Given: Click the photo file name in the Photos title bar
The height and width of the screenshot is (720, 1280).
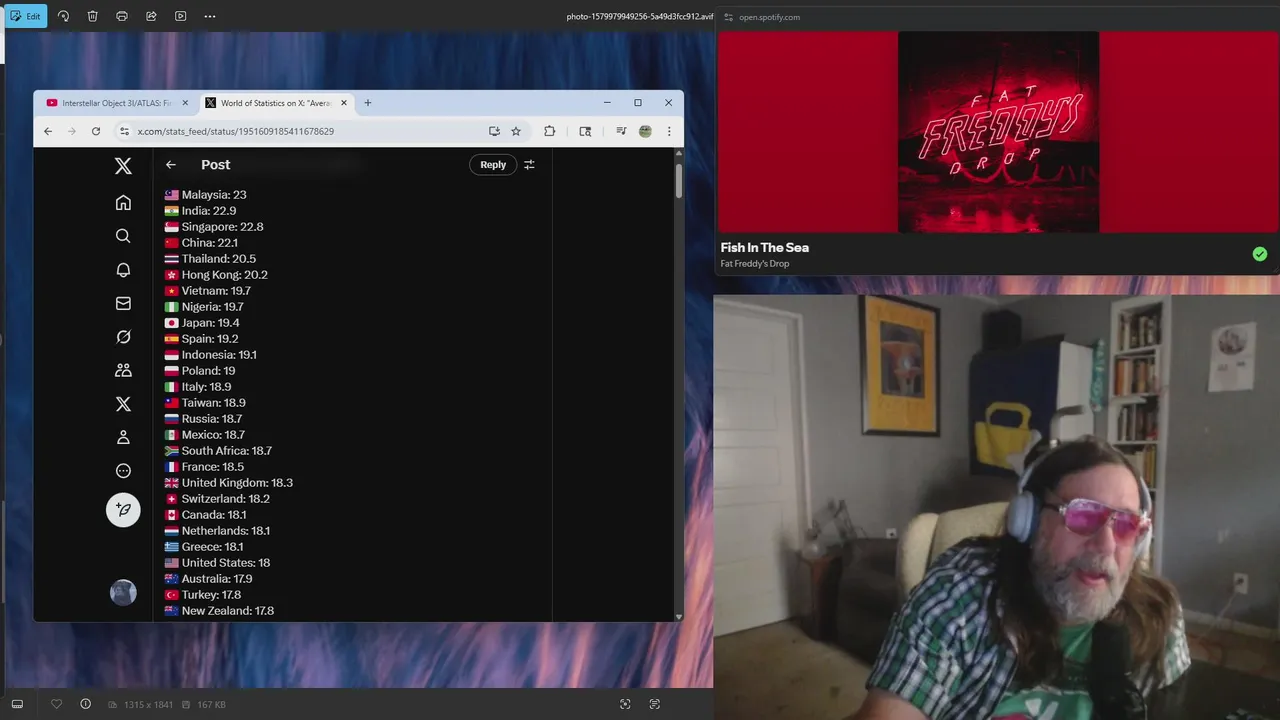Looking at the screenshot, I should click(x=640, y=17).
